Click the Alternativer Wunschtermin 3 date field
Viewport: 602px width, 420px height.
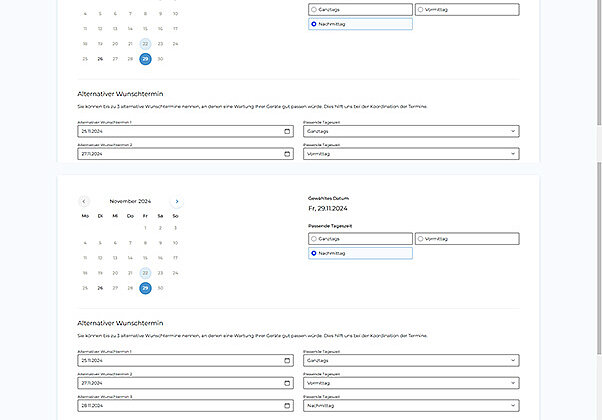coord(178,406)
